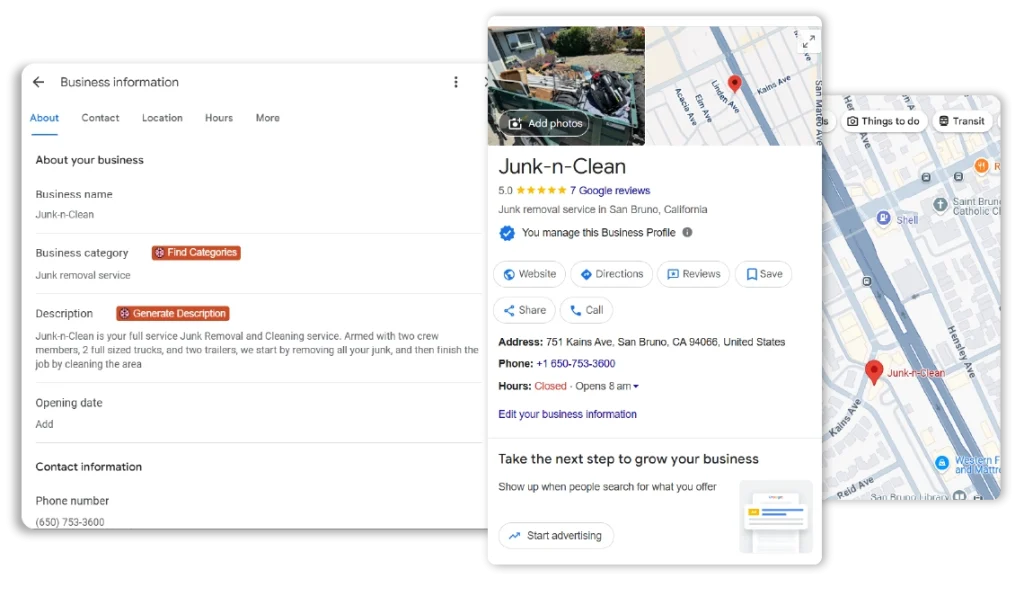
Task: Switch to the Contact tab
Action: [x=100, y=118]
